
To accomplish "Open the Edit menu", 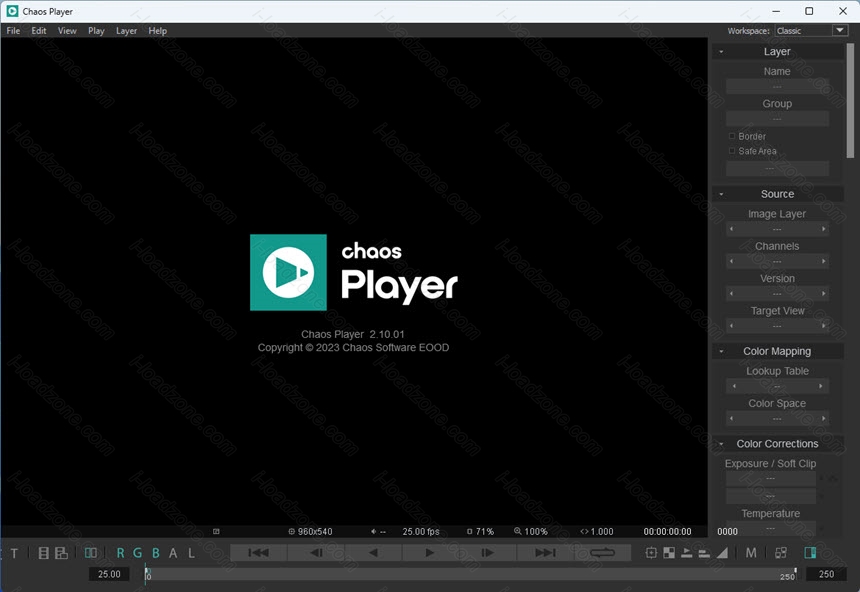I will (38, 31).
